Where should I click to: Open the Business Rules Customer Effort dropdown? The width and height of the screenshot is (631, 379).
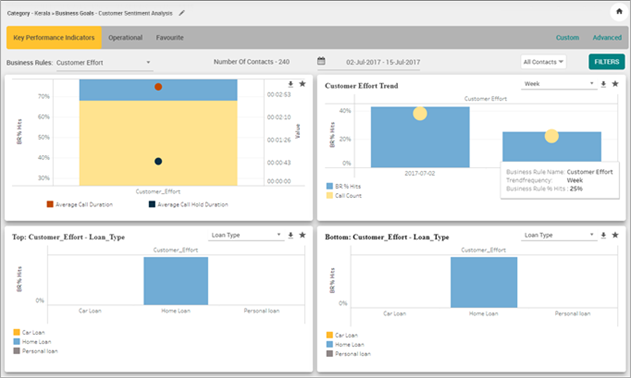pos(104,63)
